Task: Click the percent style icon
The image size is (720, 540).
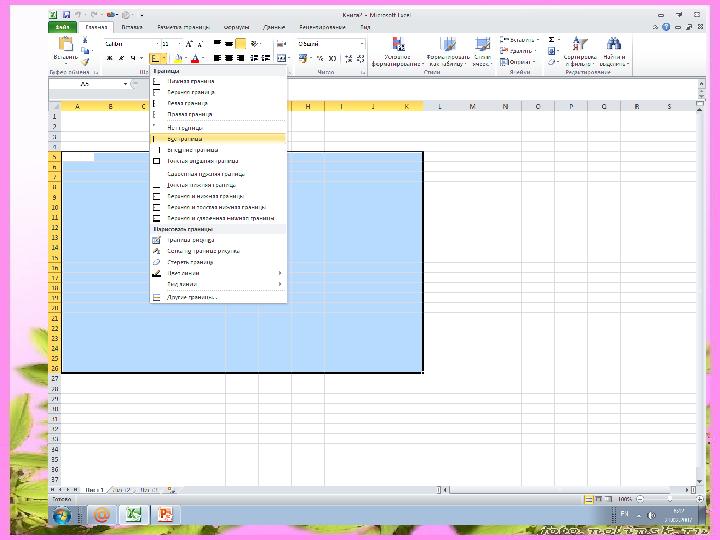Action: pyautogui.click(x=320, y=58)
